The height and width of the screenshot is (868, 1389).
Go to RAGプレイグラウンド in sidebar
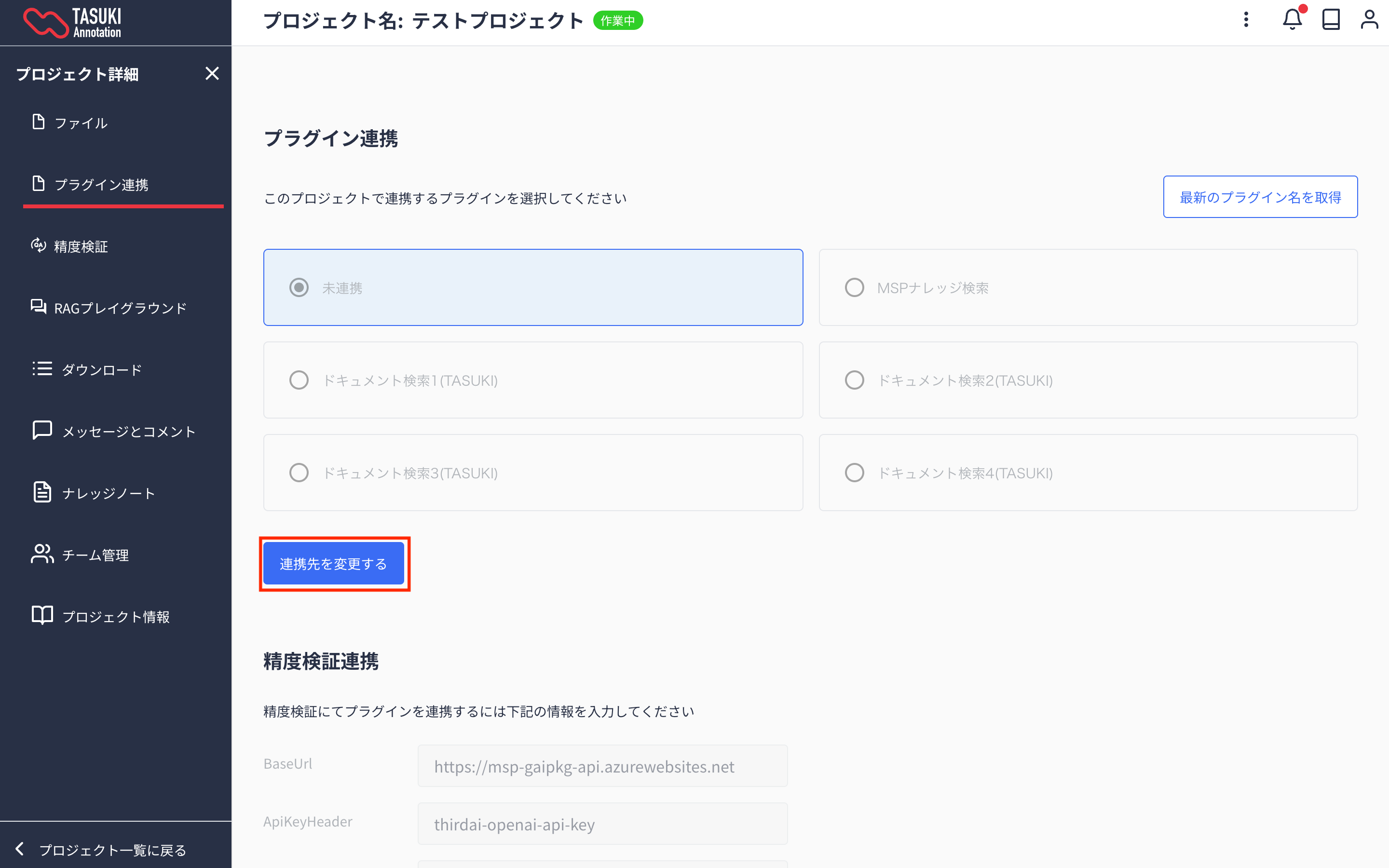(x=120, y=308)
